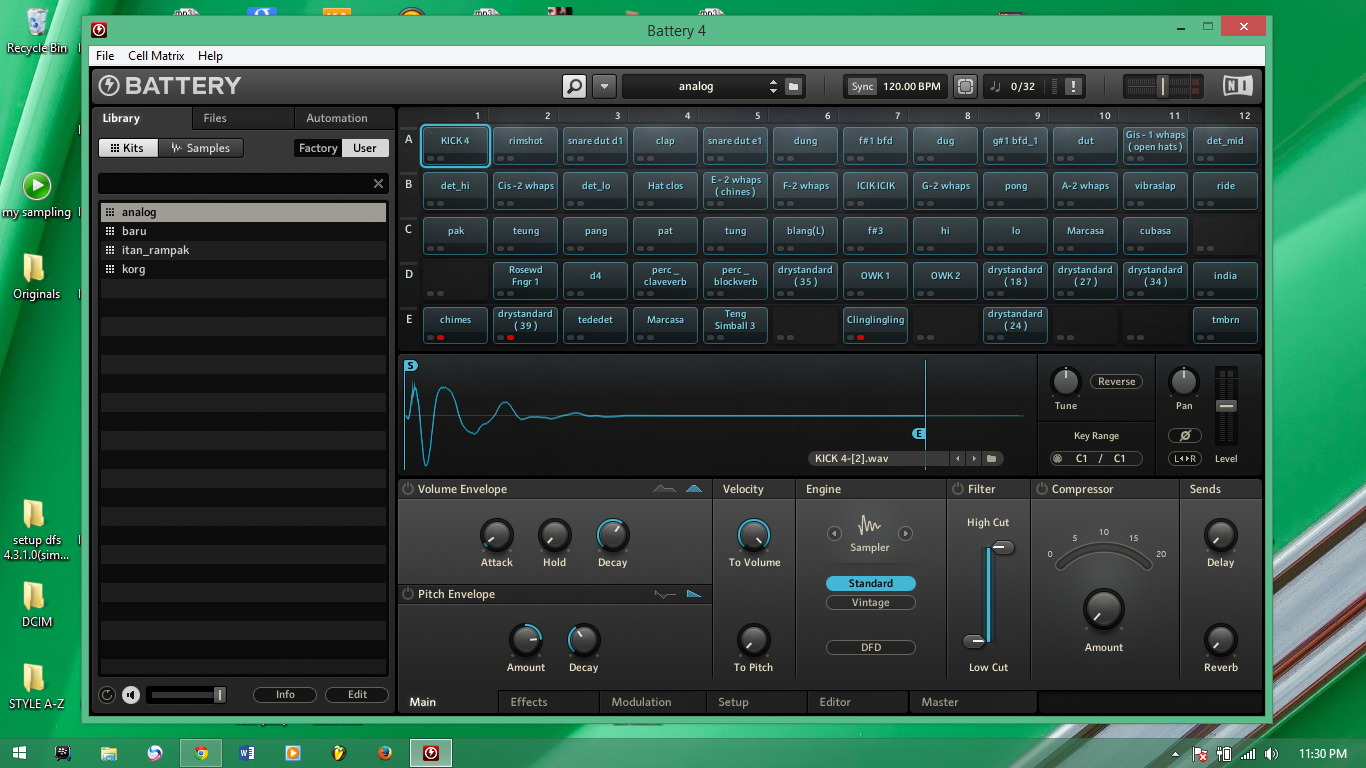Switch to the Setup tab
Screen dimensions: 1366x768
pos(757,702)
